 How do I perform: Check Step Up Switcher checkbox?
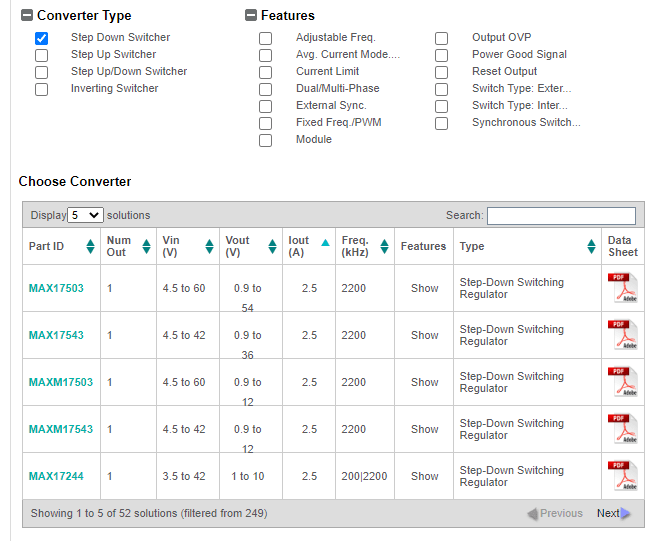[x=41, y=55]
